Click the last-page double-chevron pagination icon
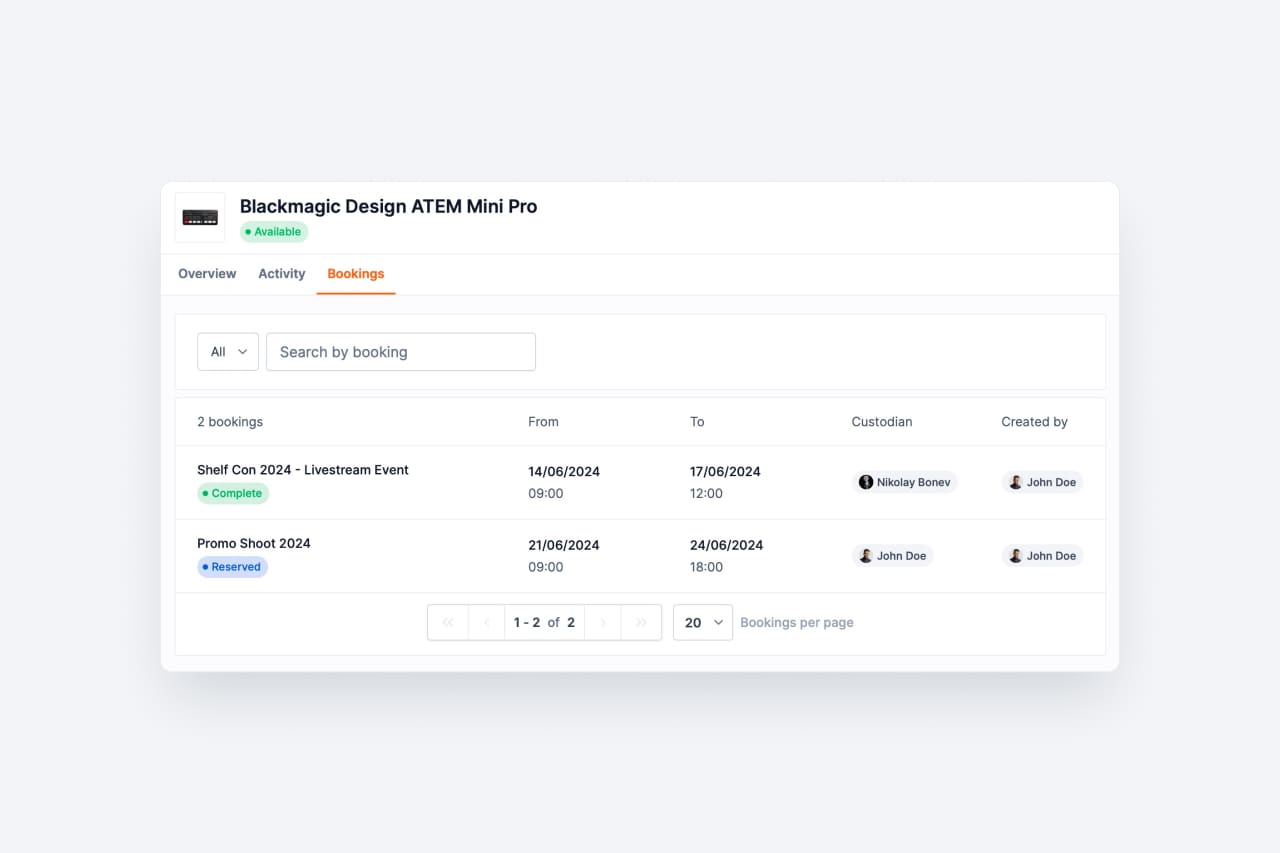The image size is (1280, 853). click(641, 622)
